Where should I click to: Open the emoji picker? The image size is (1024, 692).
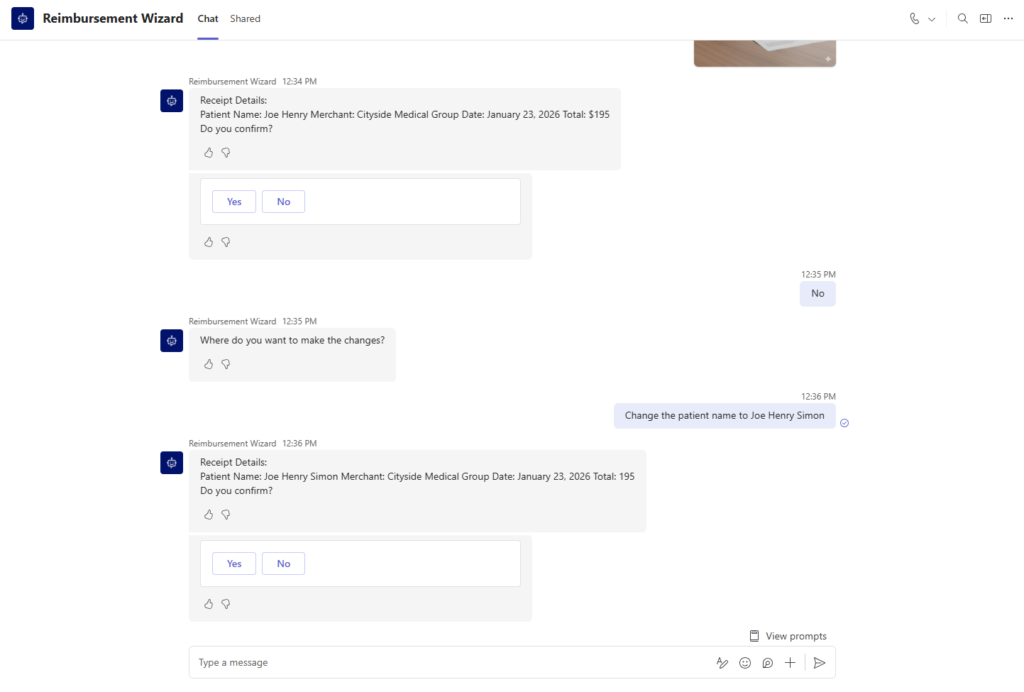point(744,663)
